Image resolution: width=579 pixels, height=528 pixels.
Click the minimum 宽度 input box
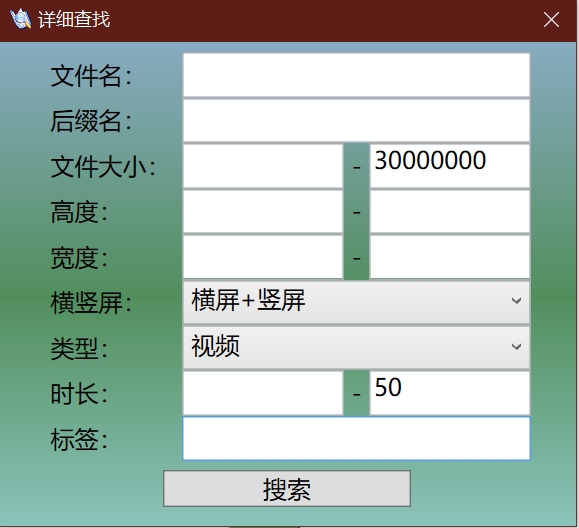click(263, 257)
